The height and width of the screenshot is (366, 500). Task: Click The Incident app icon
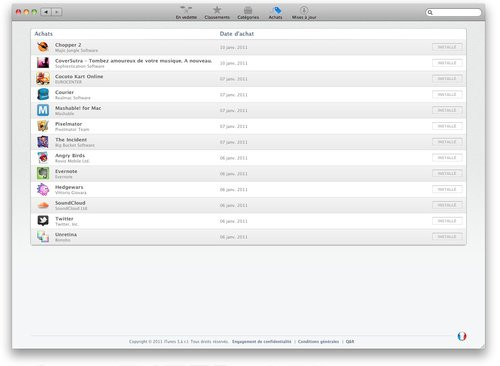(x=43, y=142)
